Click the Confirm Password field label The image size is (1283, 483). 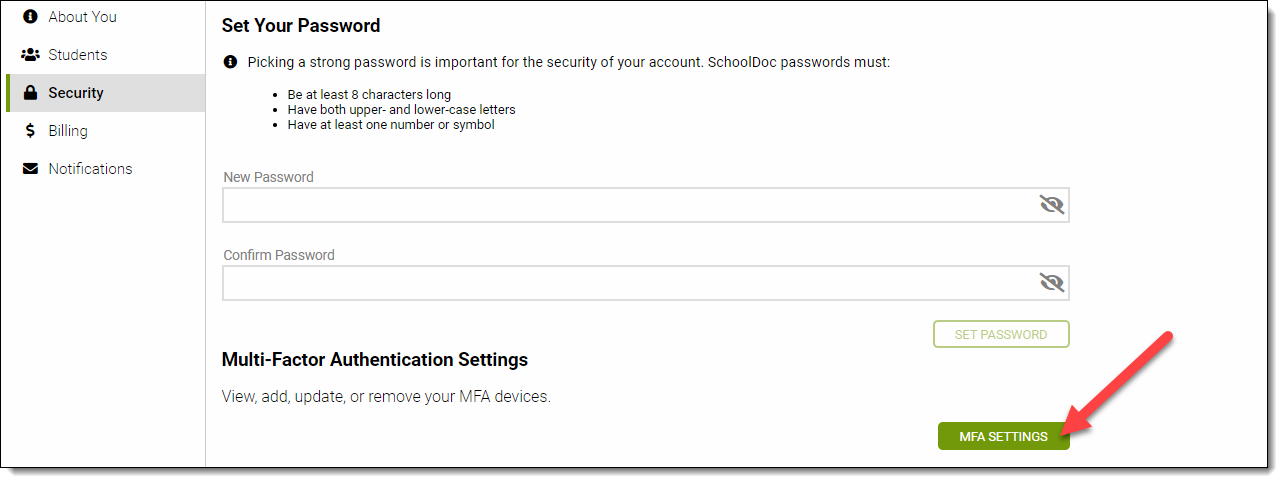click(279, 255)
